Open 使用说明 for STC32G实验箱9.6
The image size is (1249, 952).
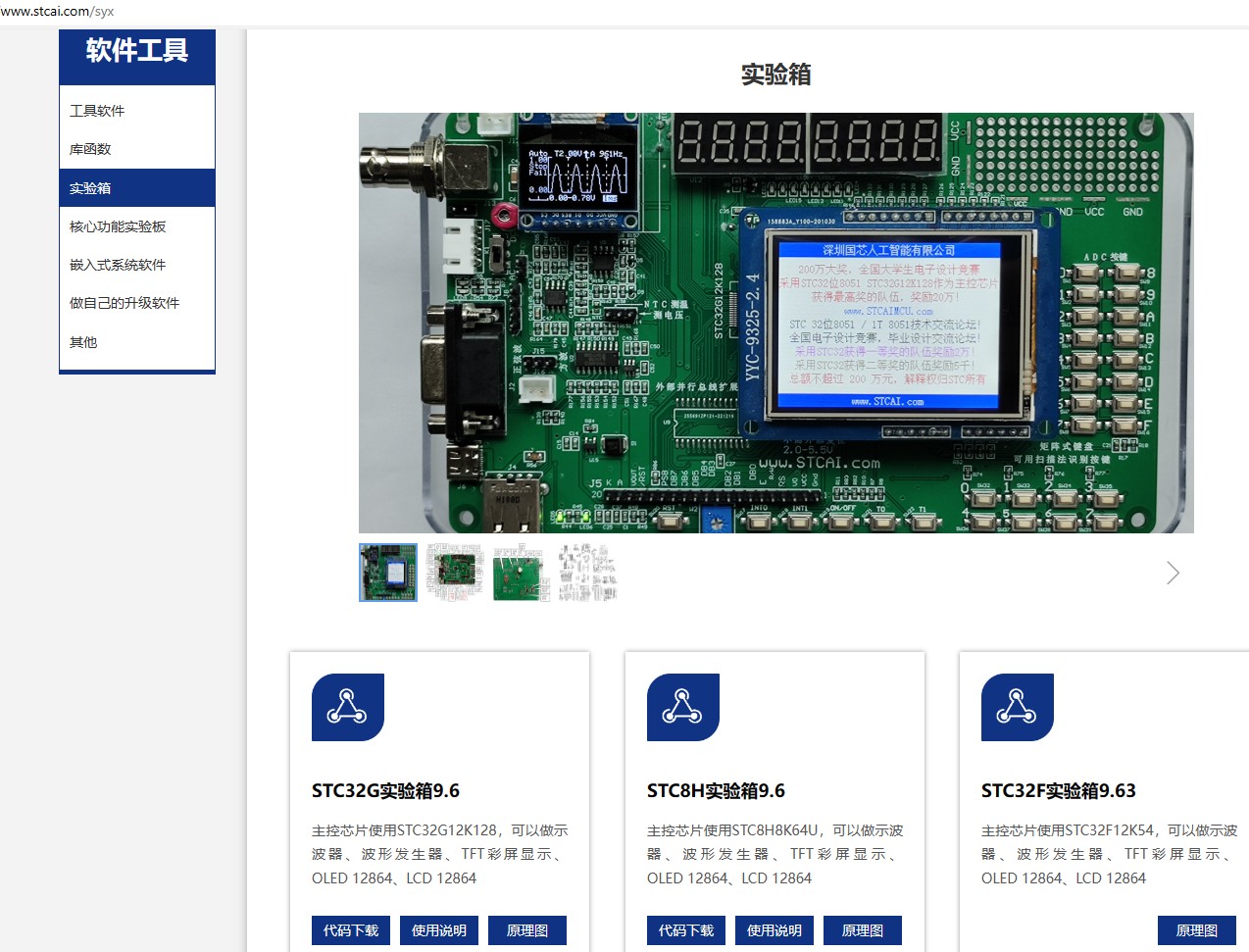(439, 930)
